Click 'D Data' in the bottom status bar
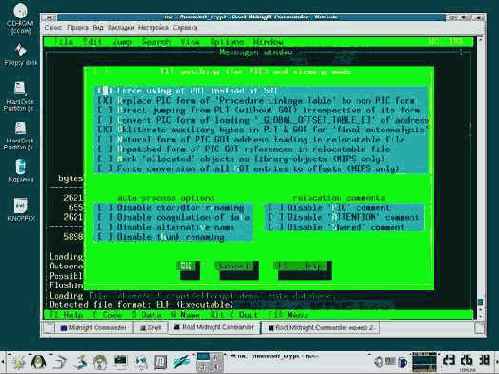 [x=147, y=315]
